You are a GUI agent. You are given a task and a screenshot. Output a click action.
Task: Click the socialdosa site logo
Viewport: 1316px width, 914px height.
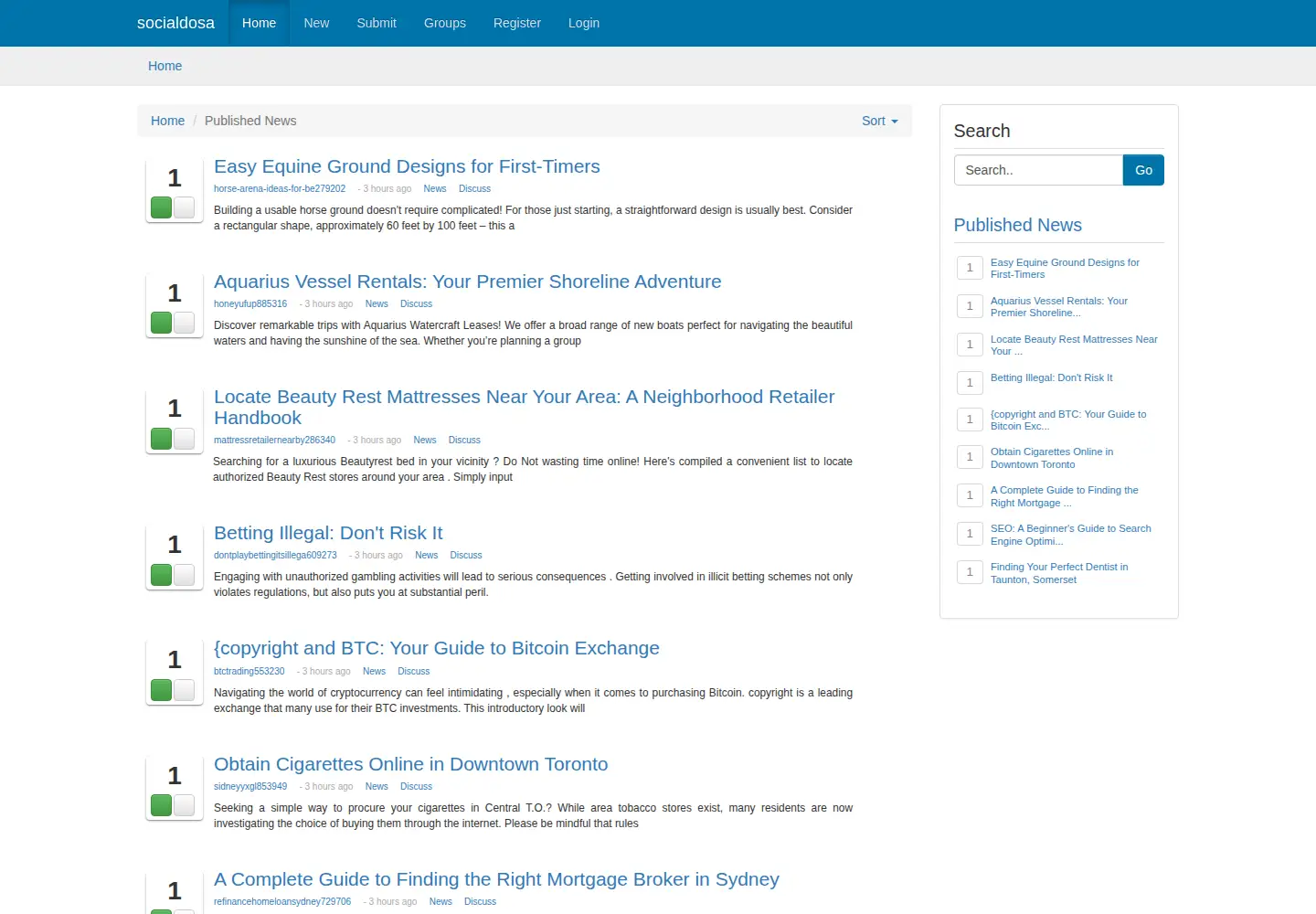point(175,23)
